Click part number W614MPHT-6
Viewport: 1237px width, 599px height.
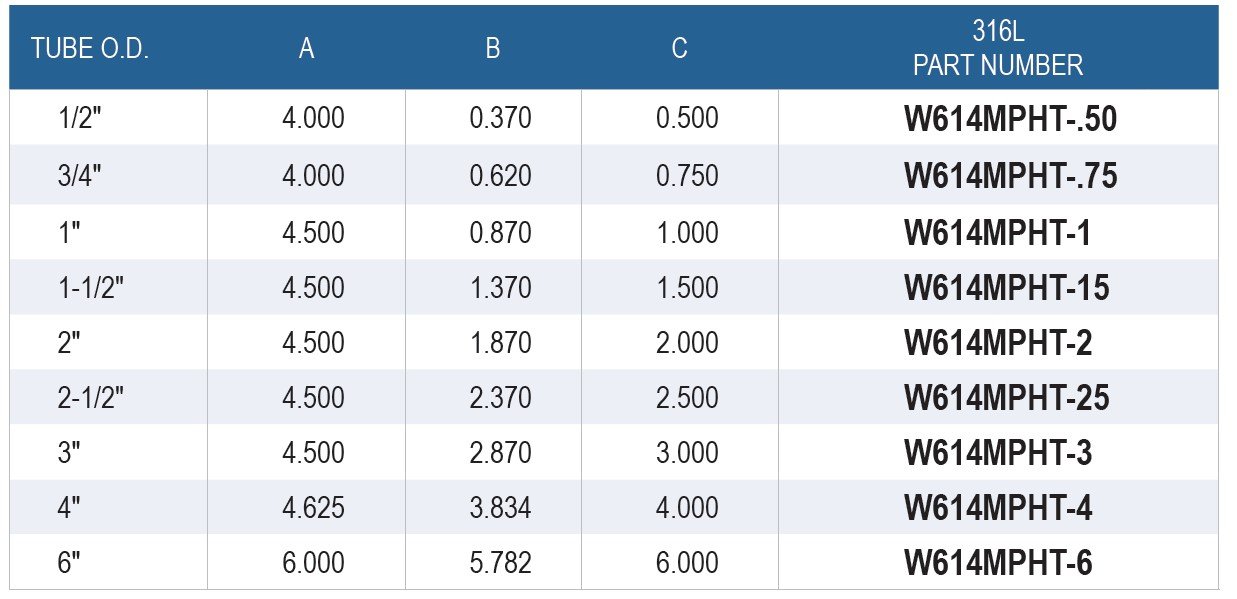click(x=998, y=563)
